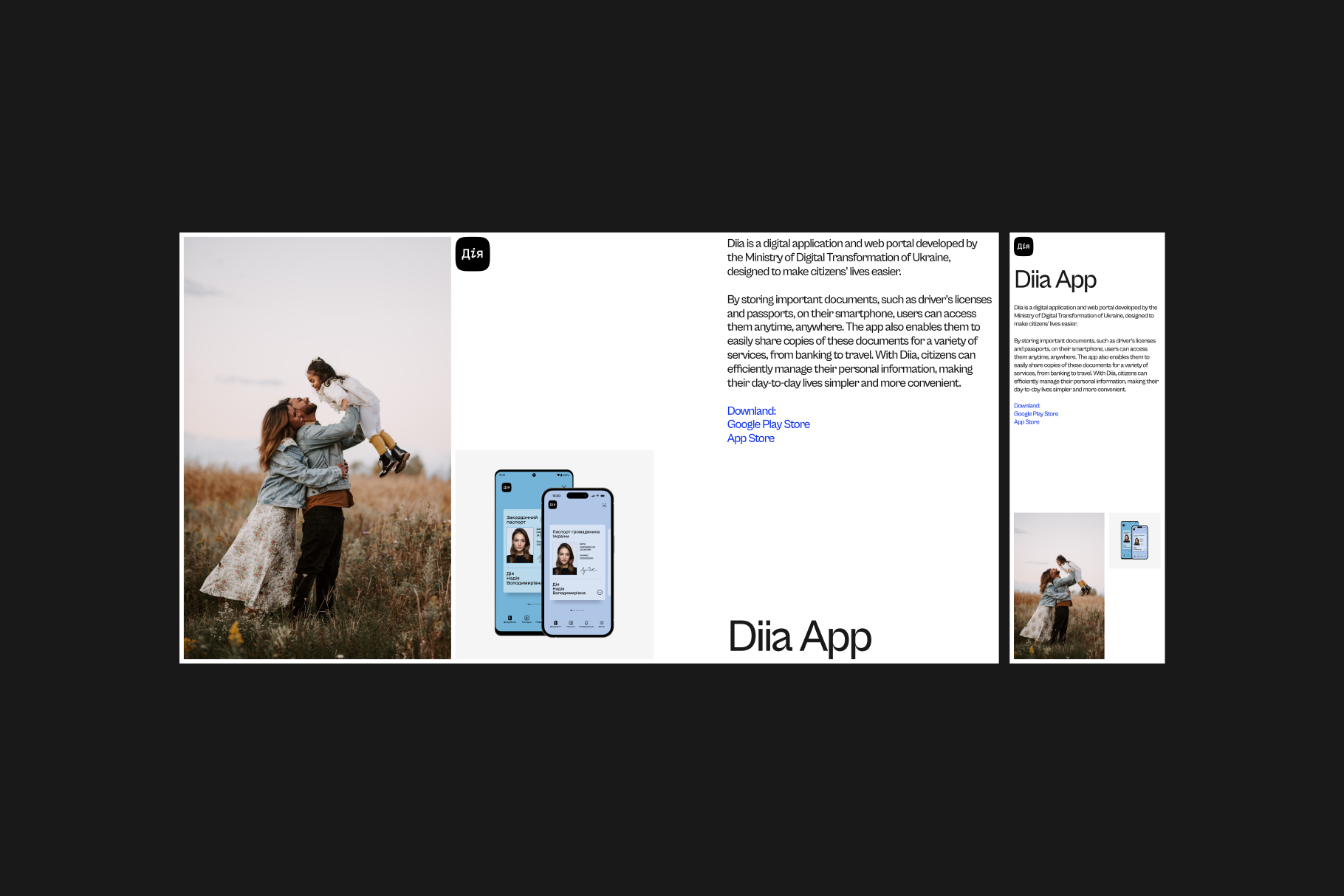Click the App Store link in wide layout
Image resolution: width=1344 pixels, height=896 pixels.
pyautogui.click(x=750, y=438)
